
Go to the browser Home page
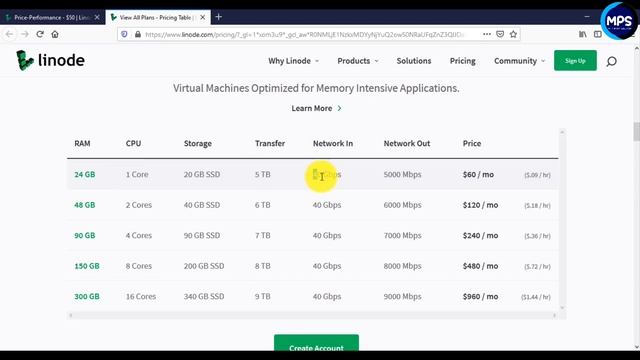55,34
